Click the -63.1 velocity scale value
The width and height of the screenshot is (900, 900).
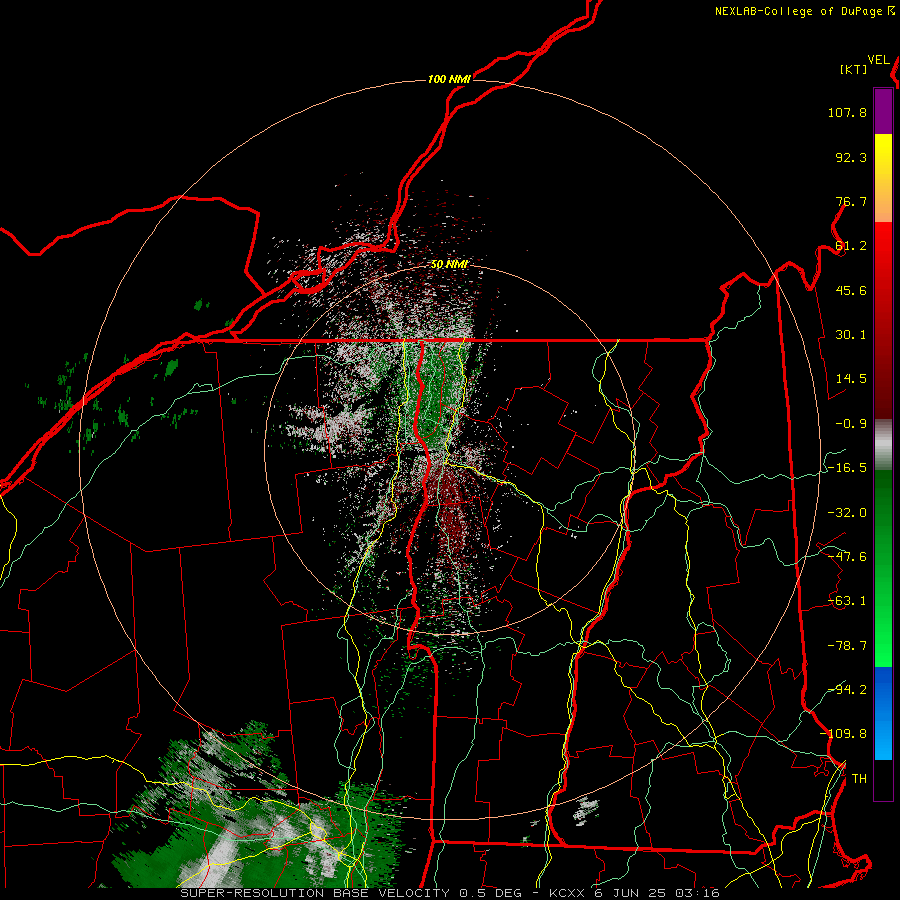pyautogui.click(x=847, y=601)
